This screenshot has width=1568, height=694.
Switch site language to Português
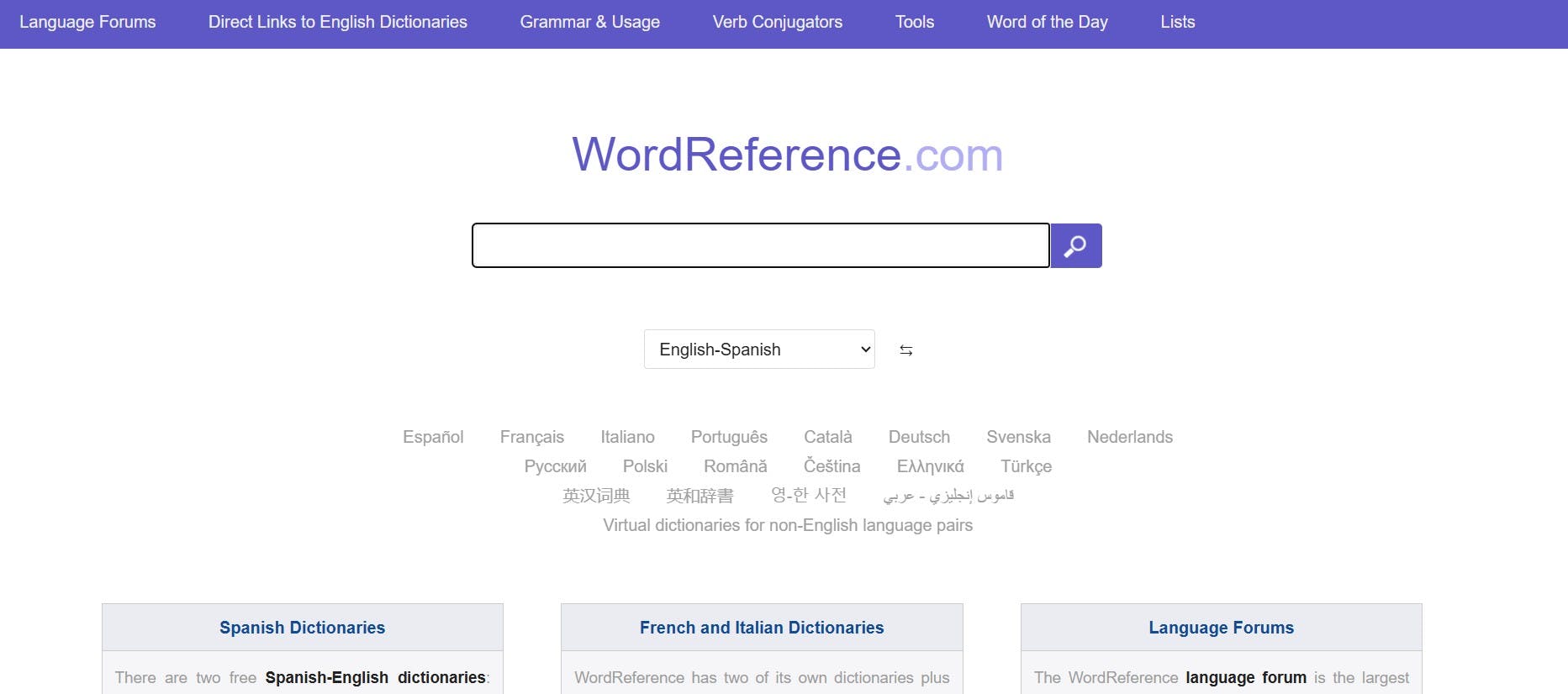729,437
